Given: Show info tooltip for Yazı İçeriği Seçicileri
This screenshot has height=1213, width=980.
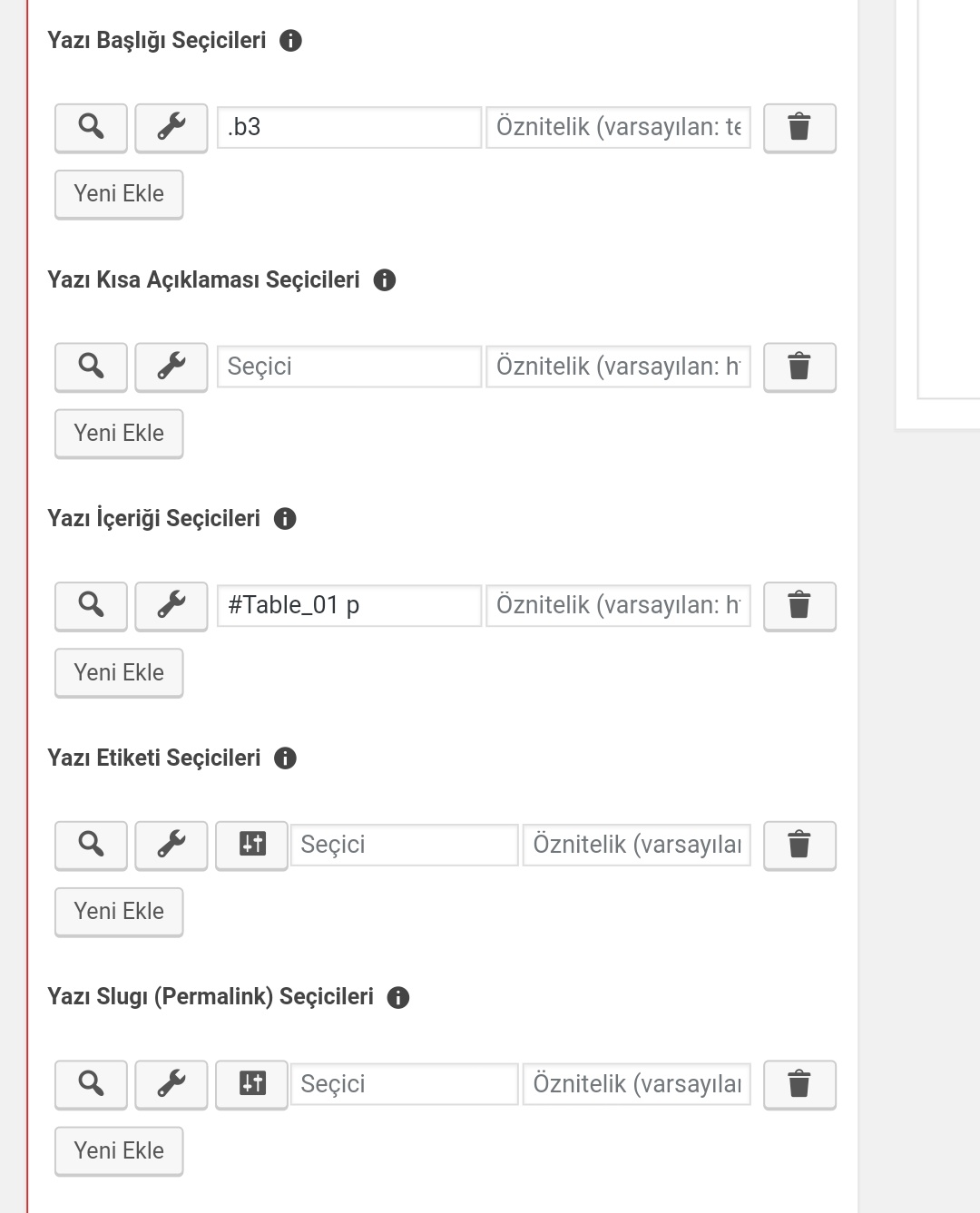Looking at the screenshot, I should coord(285,518).
